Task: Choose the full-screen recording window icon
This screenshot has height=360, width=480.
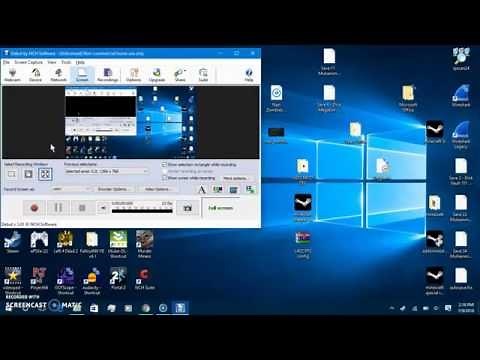Action: tap(45, 174)
